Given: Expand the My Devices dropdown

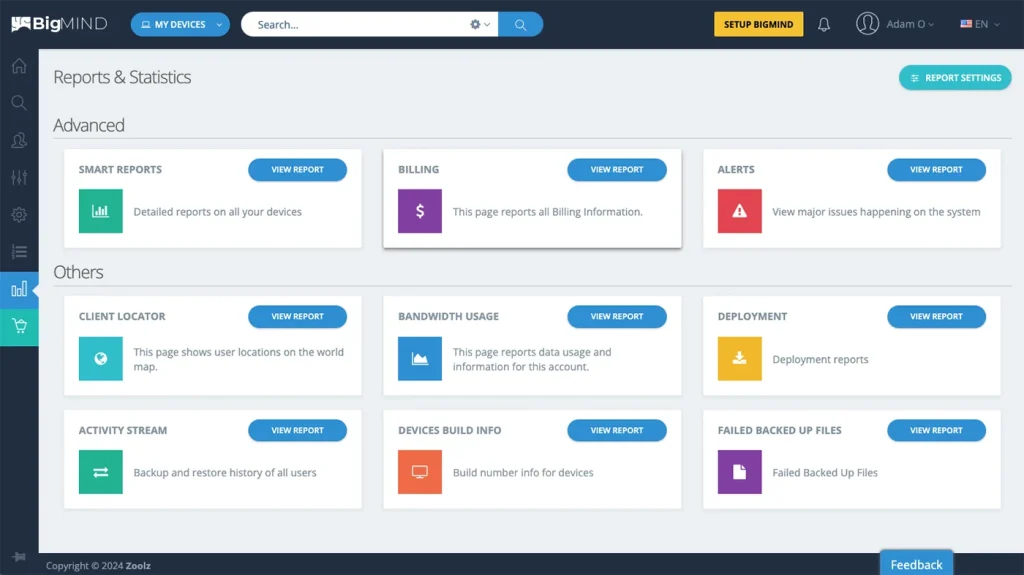Looking at the screenshot, I should point(180,24).
